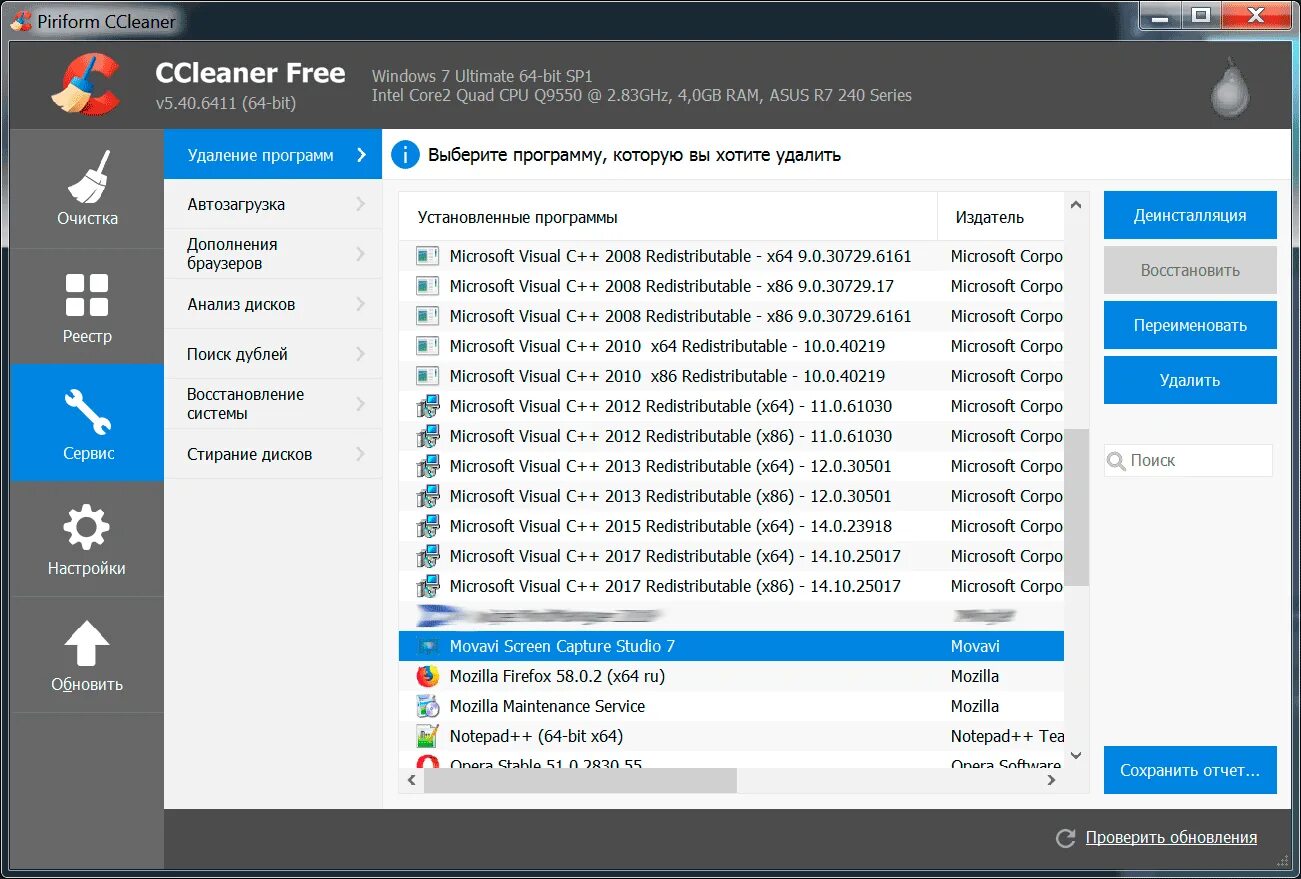Select the Mozilla Maintenance Service entry

coord(731,706)
